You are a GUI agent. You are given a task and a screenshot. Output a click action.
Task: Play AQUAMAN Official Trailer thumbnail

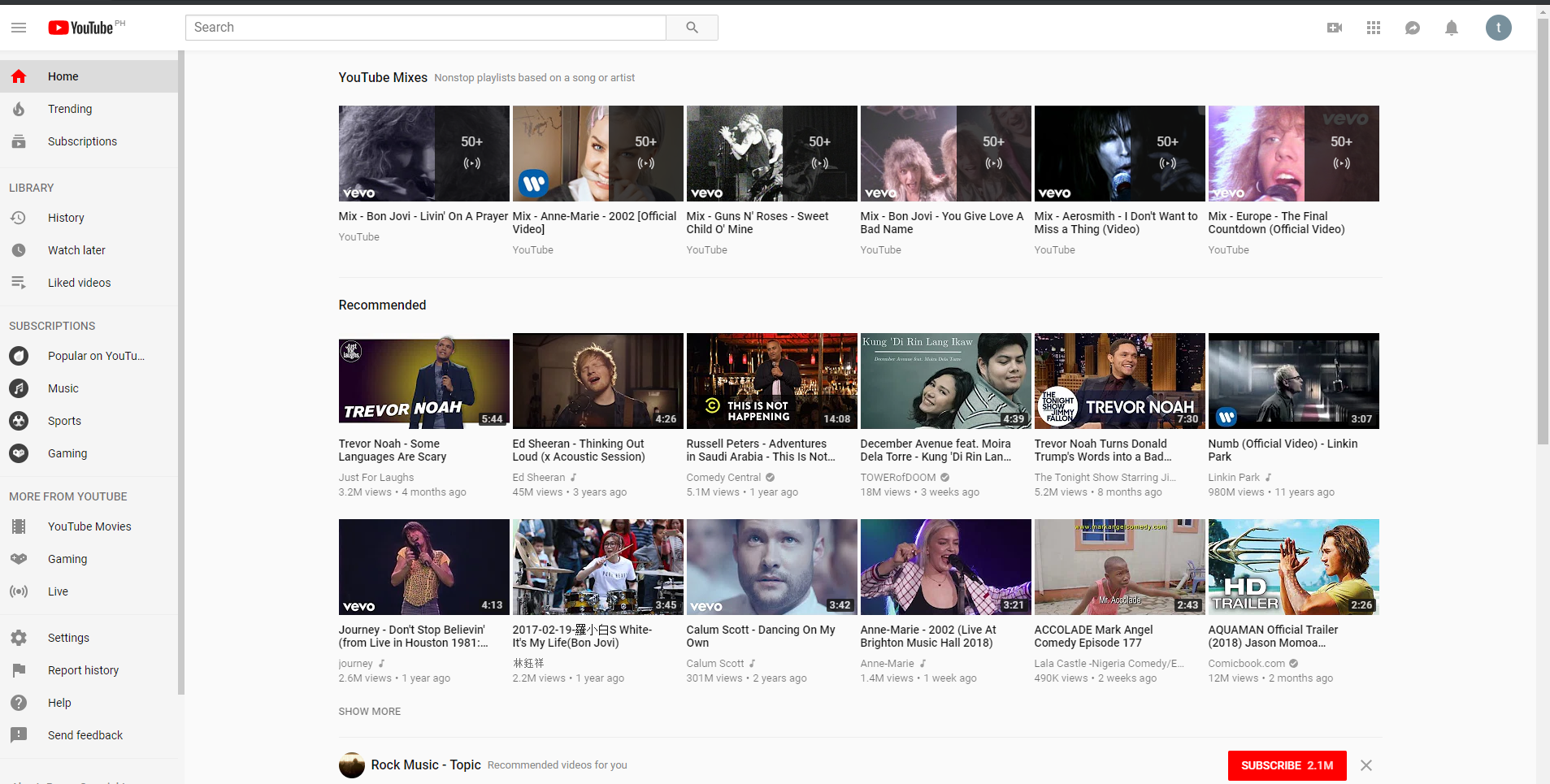pyautogui.click(x=1294, y=567)
